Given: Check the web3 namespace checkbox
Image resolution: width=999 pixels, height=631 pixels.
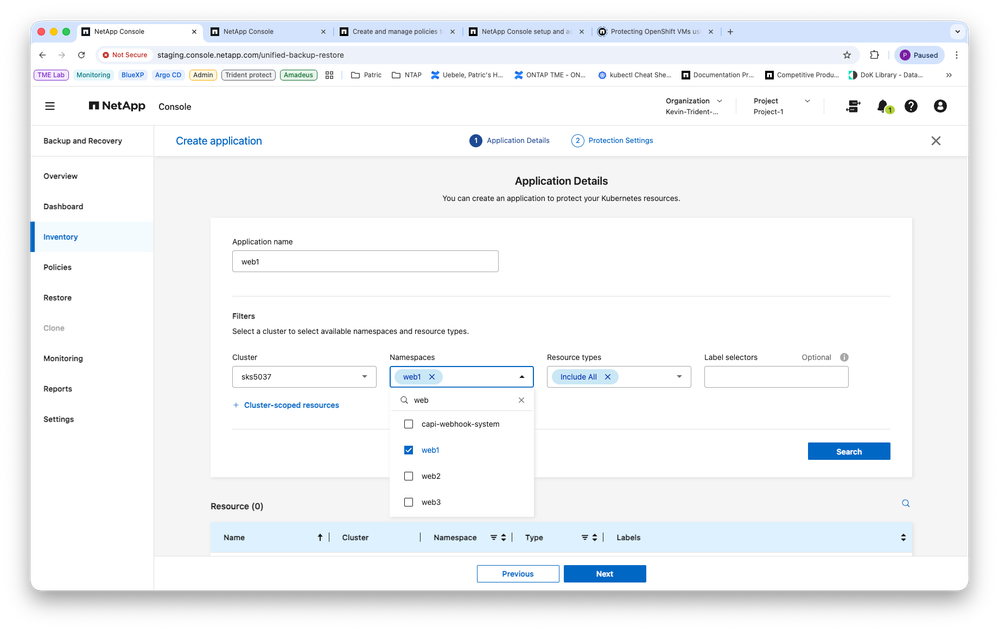Looking at the screenshot, I should pyautogui.click(x=408, y=502).
